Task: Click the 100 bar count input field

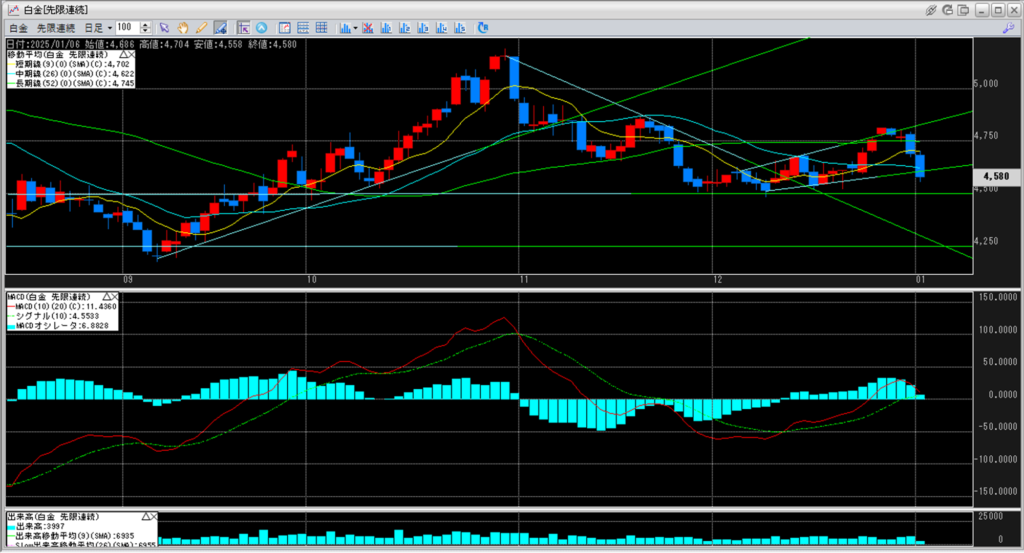Action: (x=127, y=27)
